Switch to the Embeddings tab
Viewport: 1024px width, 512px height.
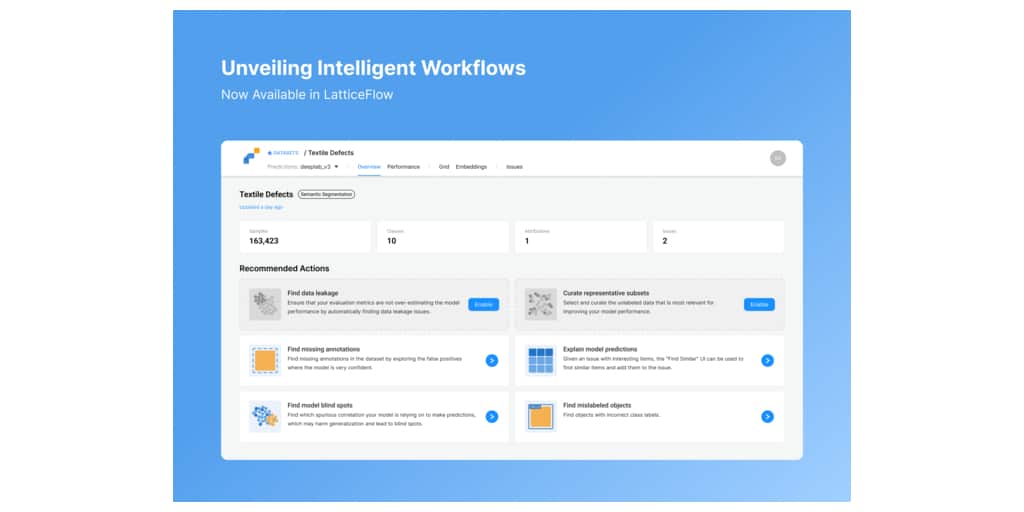point(471,167)
